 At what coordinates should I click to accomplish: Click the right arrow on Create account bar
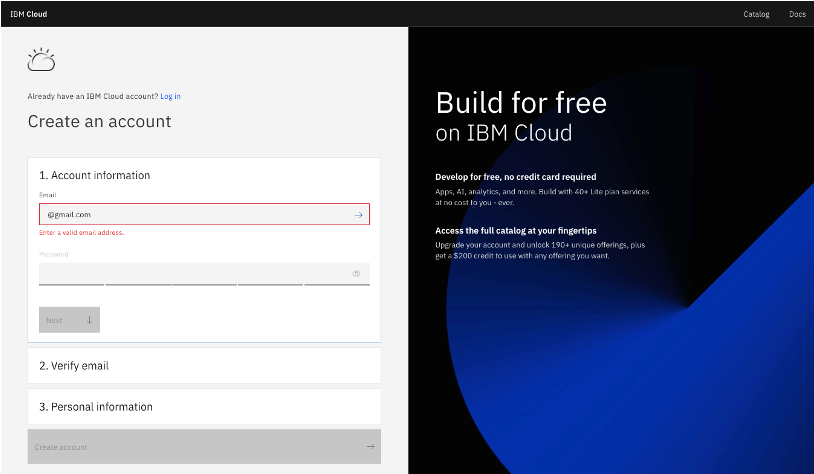[x=370, y=447]
